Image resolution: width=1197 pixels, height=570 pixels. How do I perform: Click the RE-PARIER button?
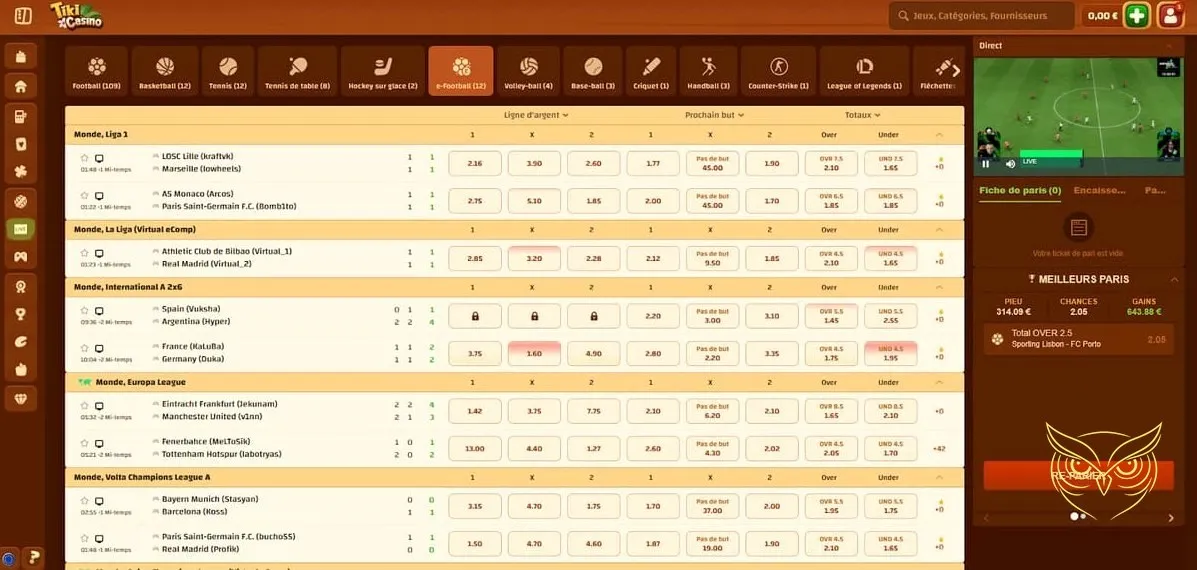click(1078, 475)
